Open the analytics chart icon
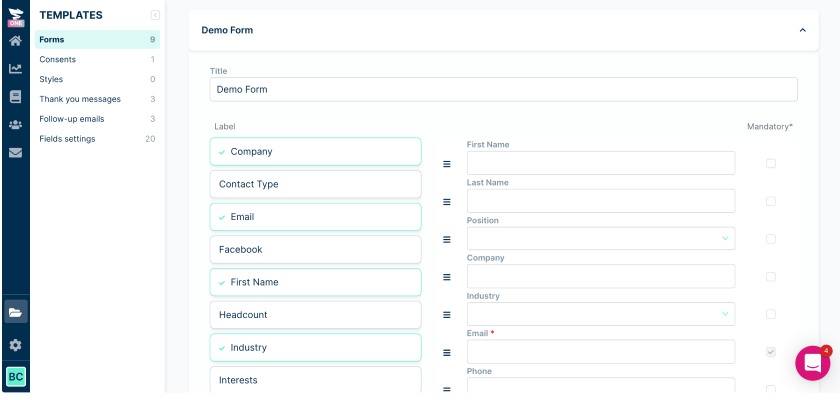Screen dimensions: 840x400 point(15,69)
